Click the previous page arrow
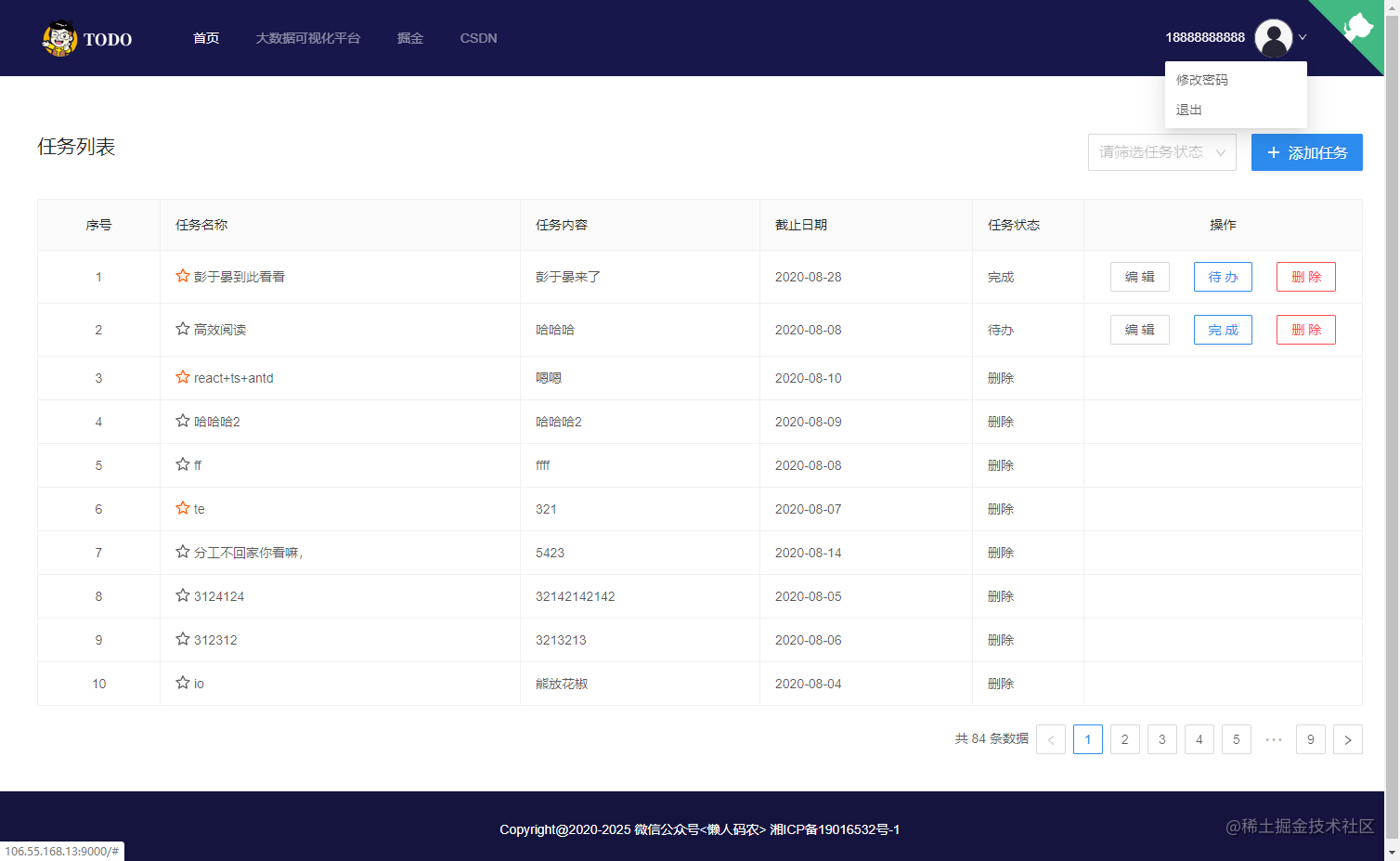Screen dimensions: 1400x861 tap(1050, 739)
